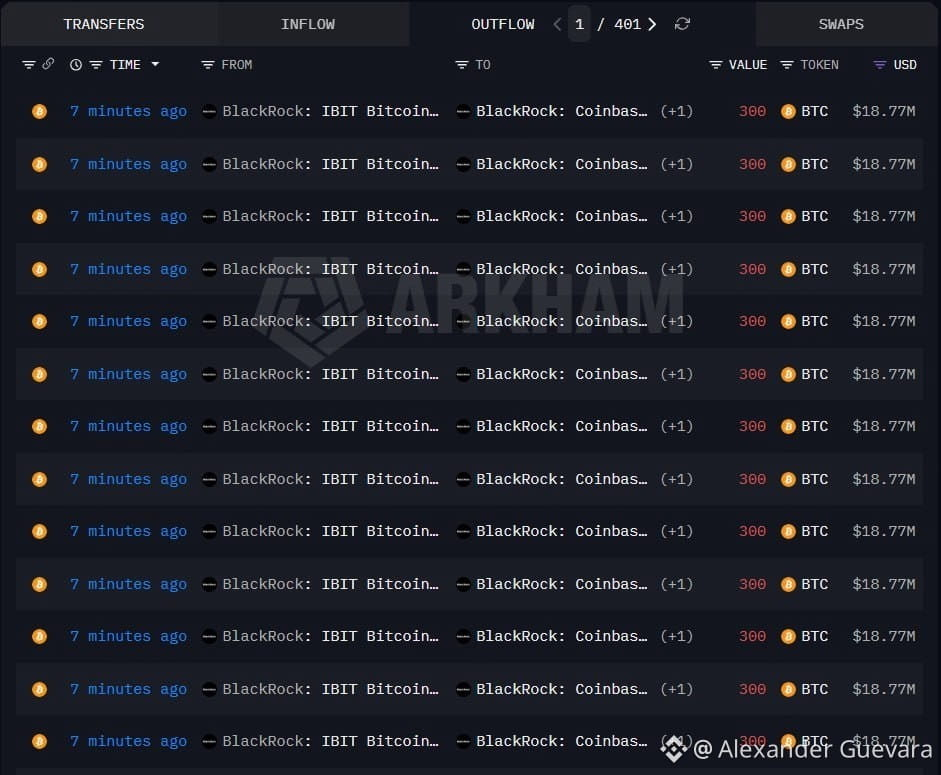Click eighth row's BlackRock IBIT Bitcoin sender
This screenshot has width=941, height=775.
(331, 479)
